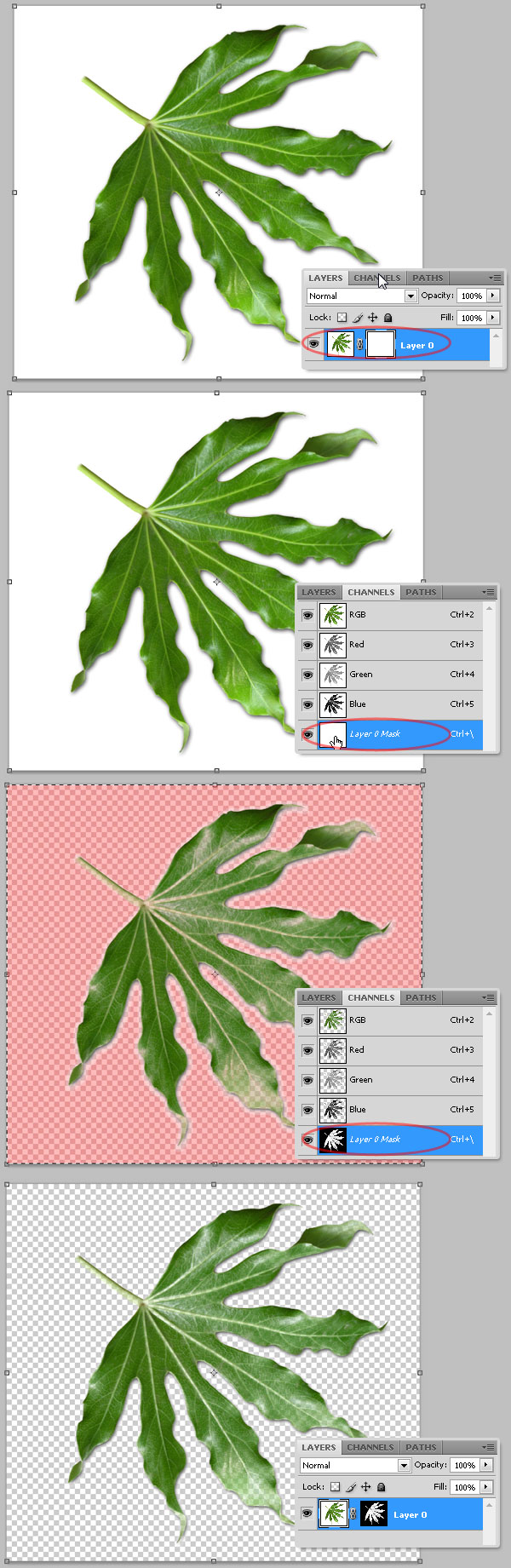The height and width of the screenshot is (1568, 511).
Task: Click Lock all padlock in bottom Layers panel
Action: [381, 1487]
